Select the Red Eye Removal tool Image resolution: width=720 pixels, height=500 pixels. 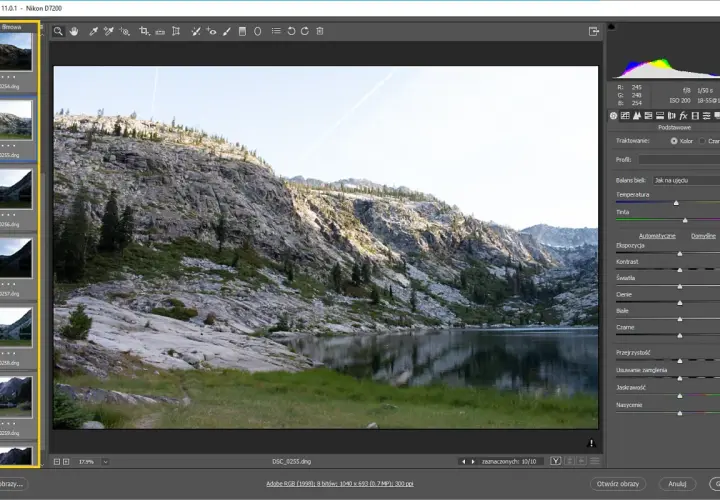pos(211,31)
